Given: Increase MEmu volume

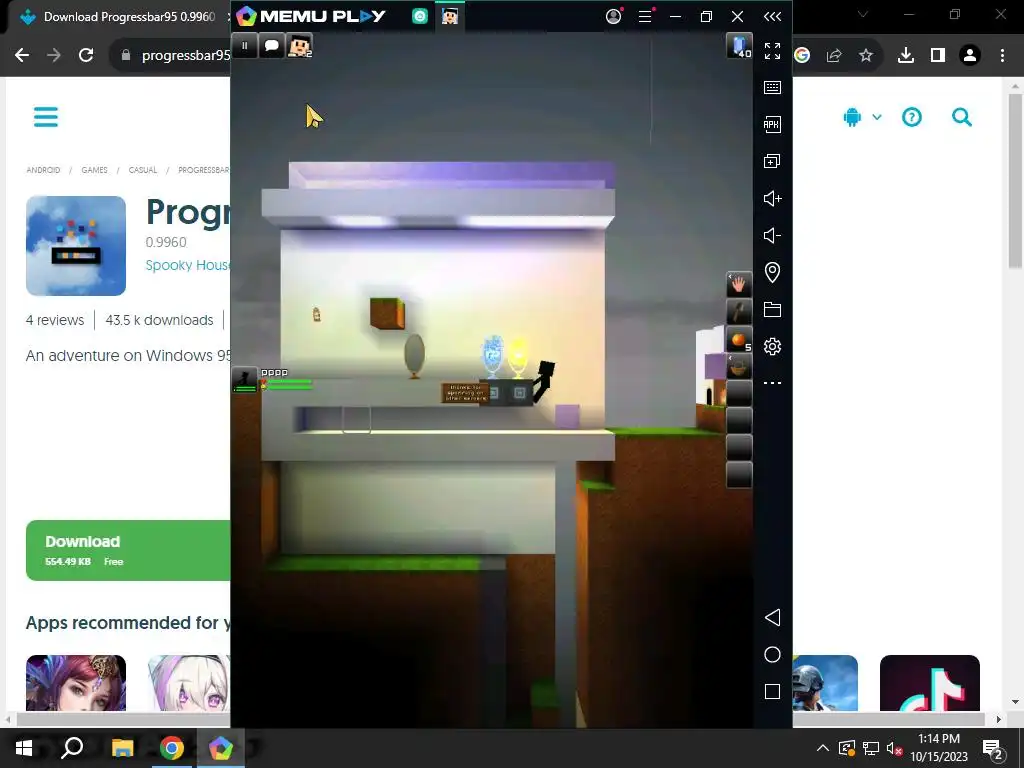Looking at the screenshot, I should point(772,199).
